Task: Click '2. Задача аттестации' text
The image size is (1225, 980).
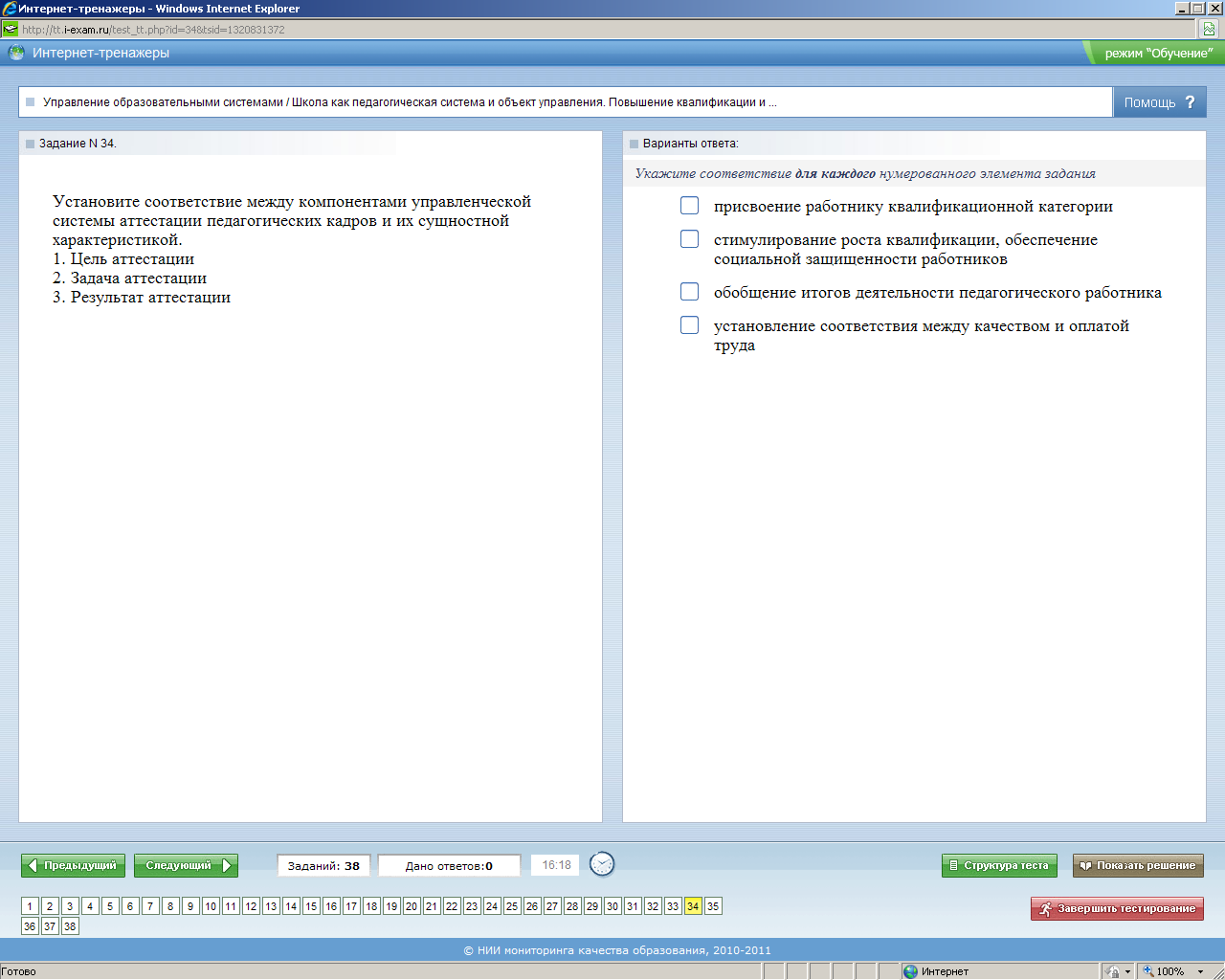Action: [x=129, y=278]
